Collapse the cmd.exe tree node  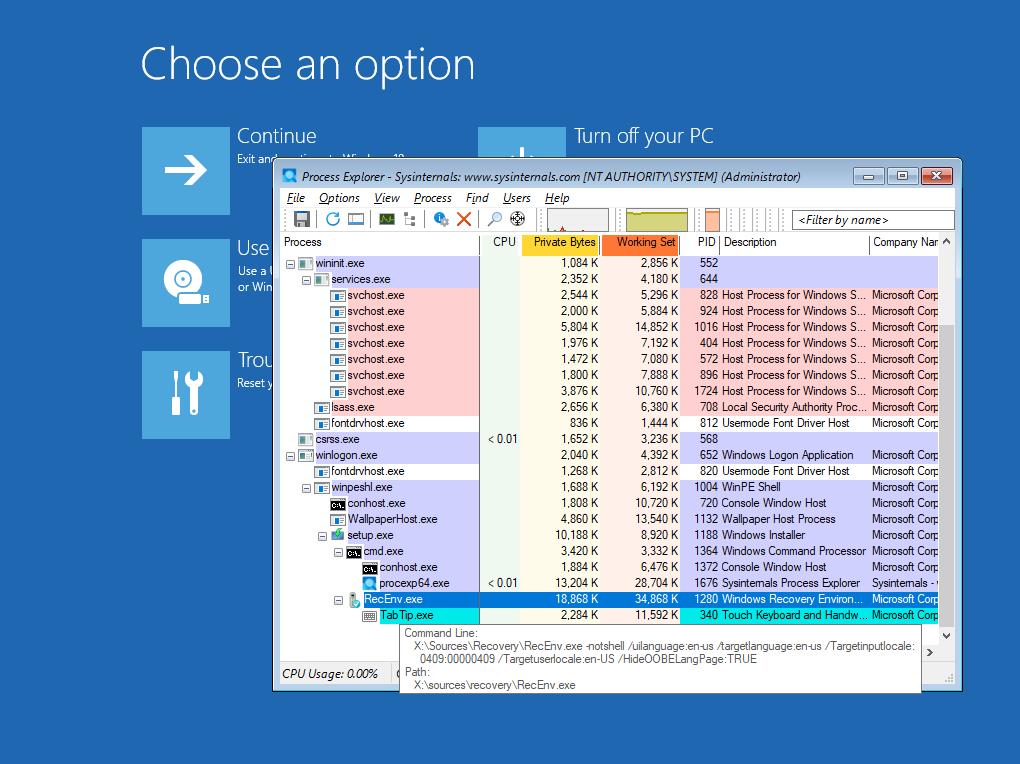[338, 552]
